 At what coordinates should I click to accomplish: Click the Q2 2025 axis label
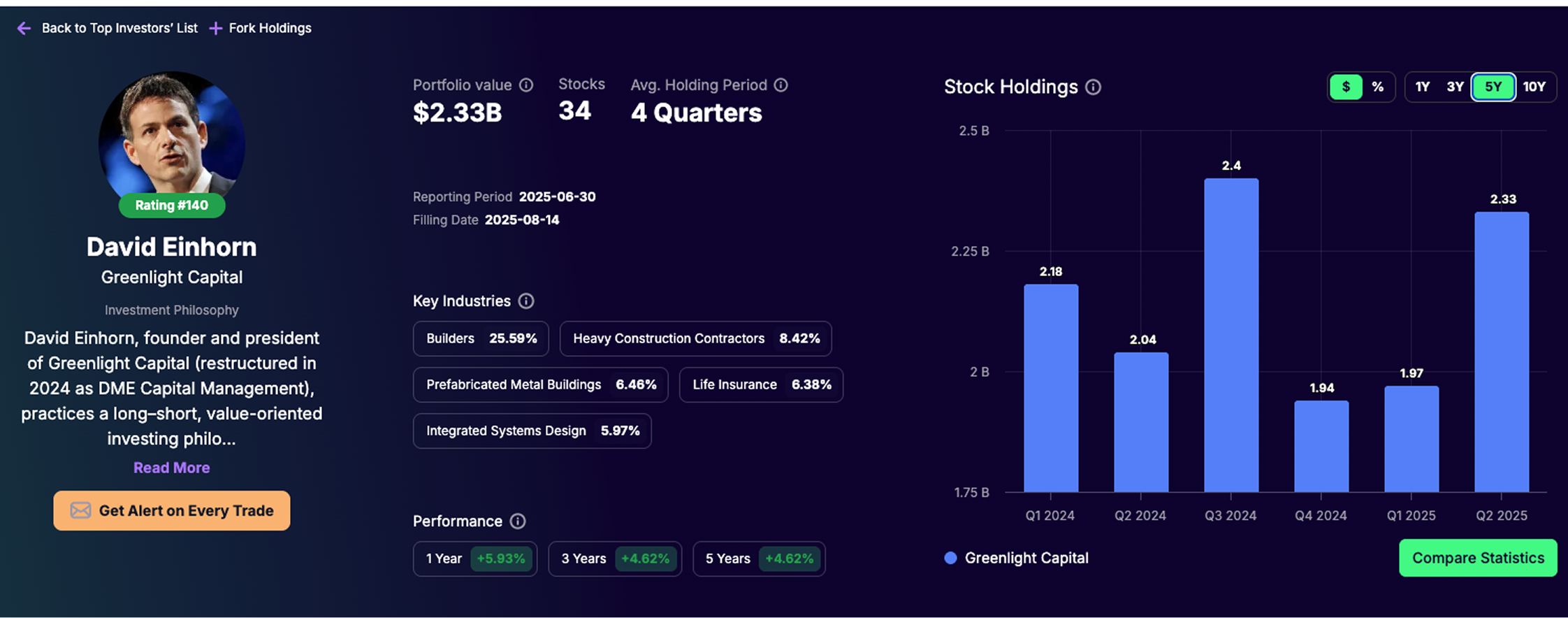[1502, 515]
